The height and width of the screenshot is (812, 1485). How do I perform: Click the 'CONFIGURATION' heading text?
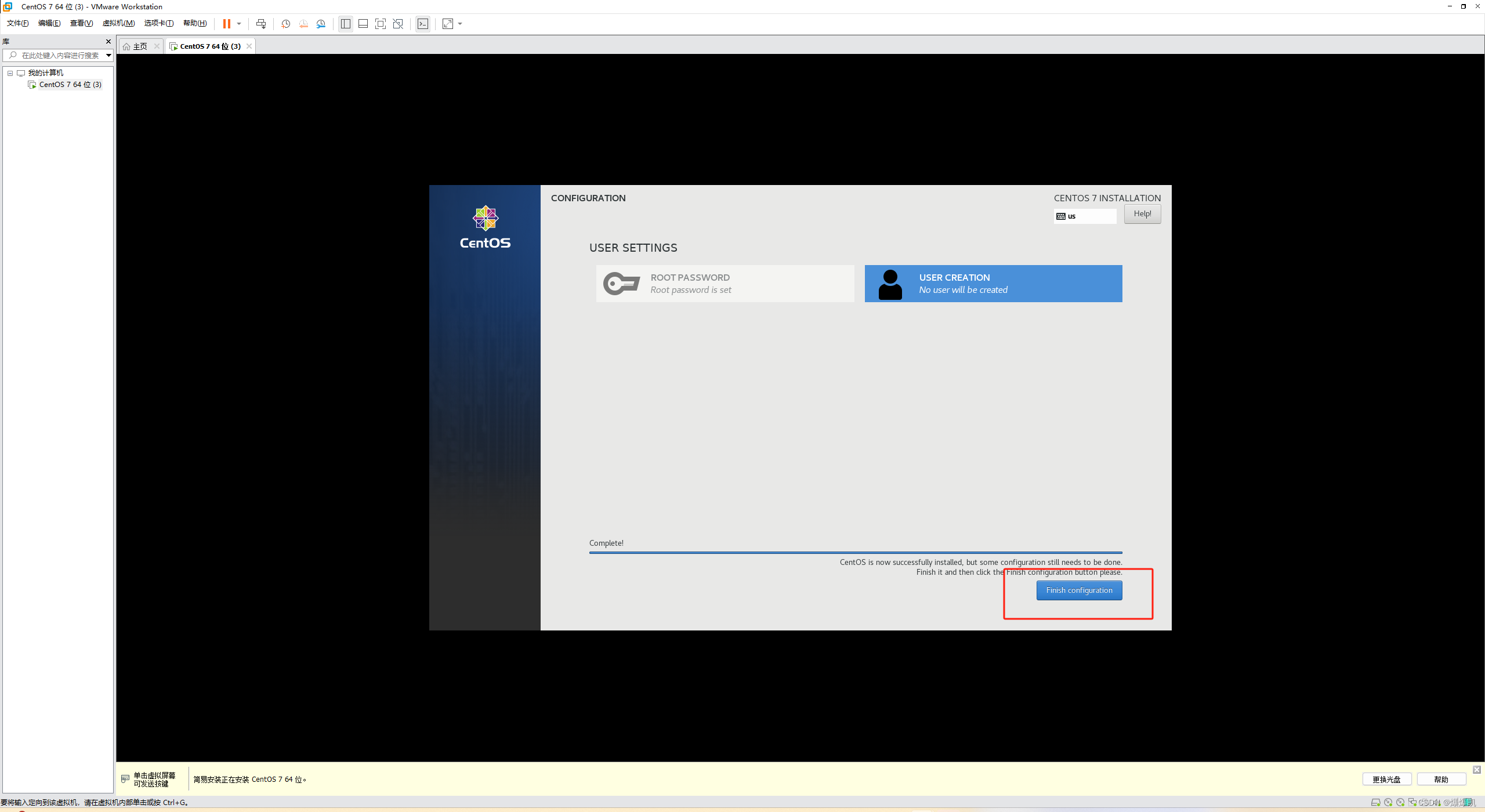588,198
